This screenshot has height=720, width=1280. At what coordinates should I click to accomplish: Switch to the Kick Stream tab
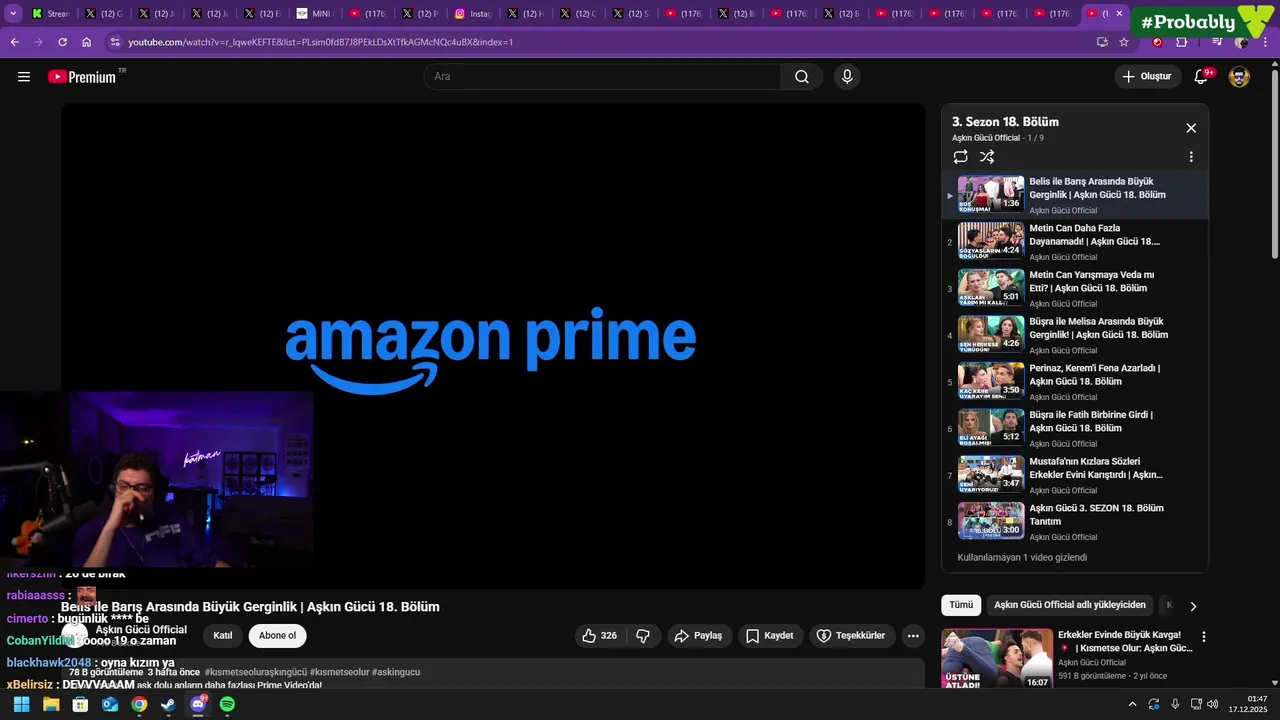pos(50,14)
